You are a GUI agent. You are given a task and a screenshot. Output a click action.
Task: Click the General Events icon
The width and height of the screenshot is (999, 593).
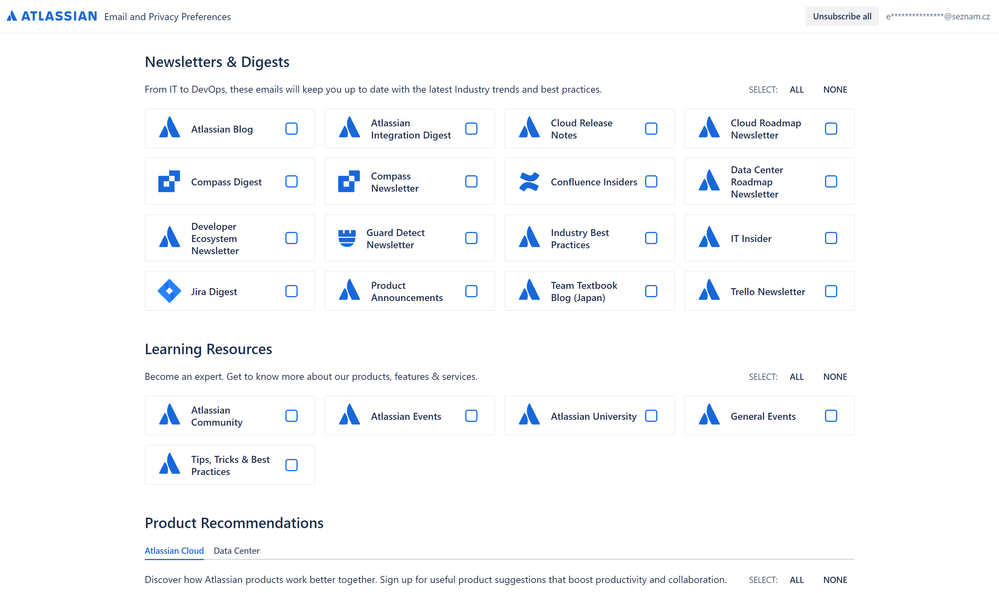(708, 415)
